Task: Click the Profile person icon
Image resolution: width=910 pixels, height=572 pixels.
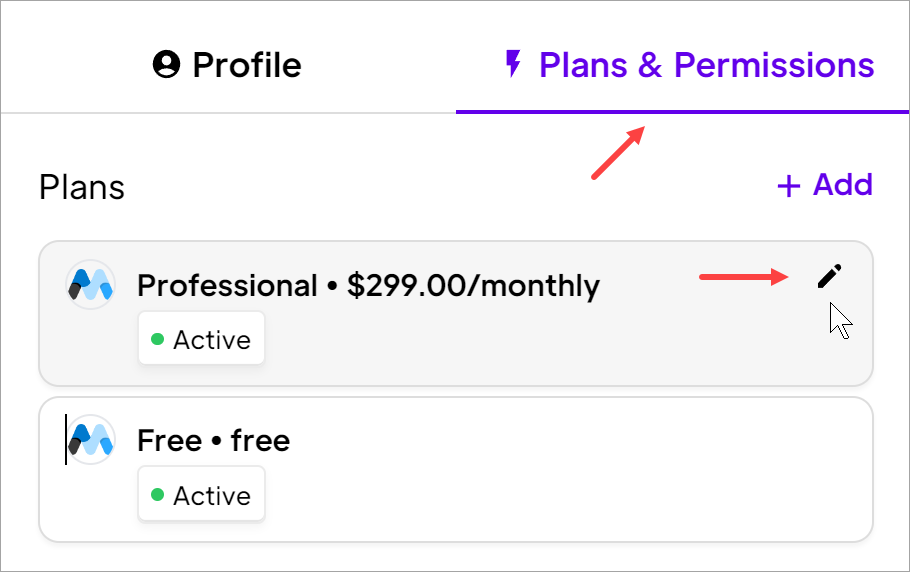Action: pyautogui.click(x=166, y=66)
